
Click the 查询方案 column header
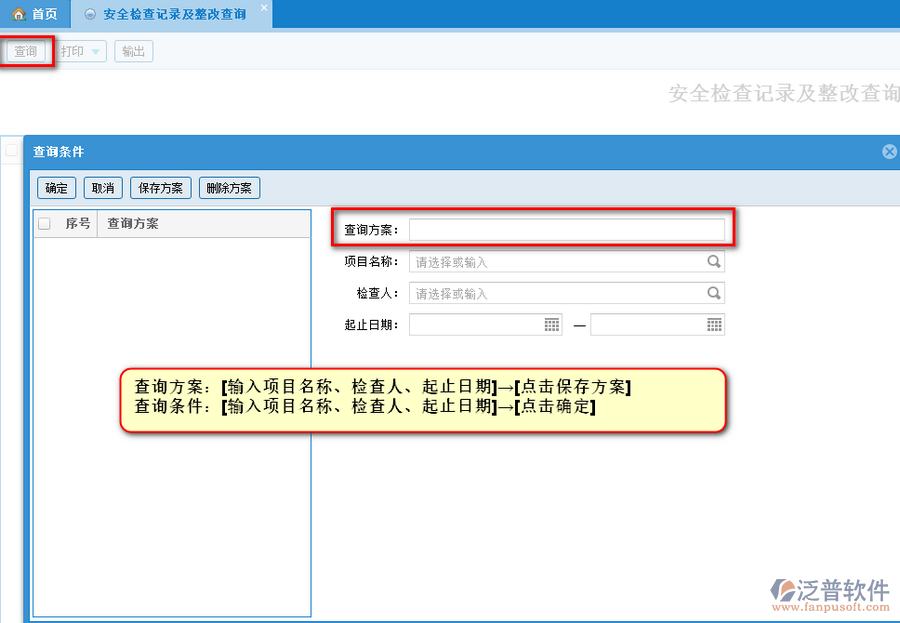pyautogui.click(x=204, y=223)
